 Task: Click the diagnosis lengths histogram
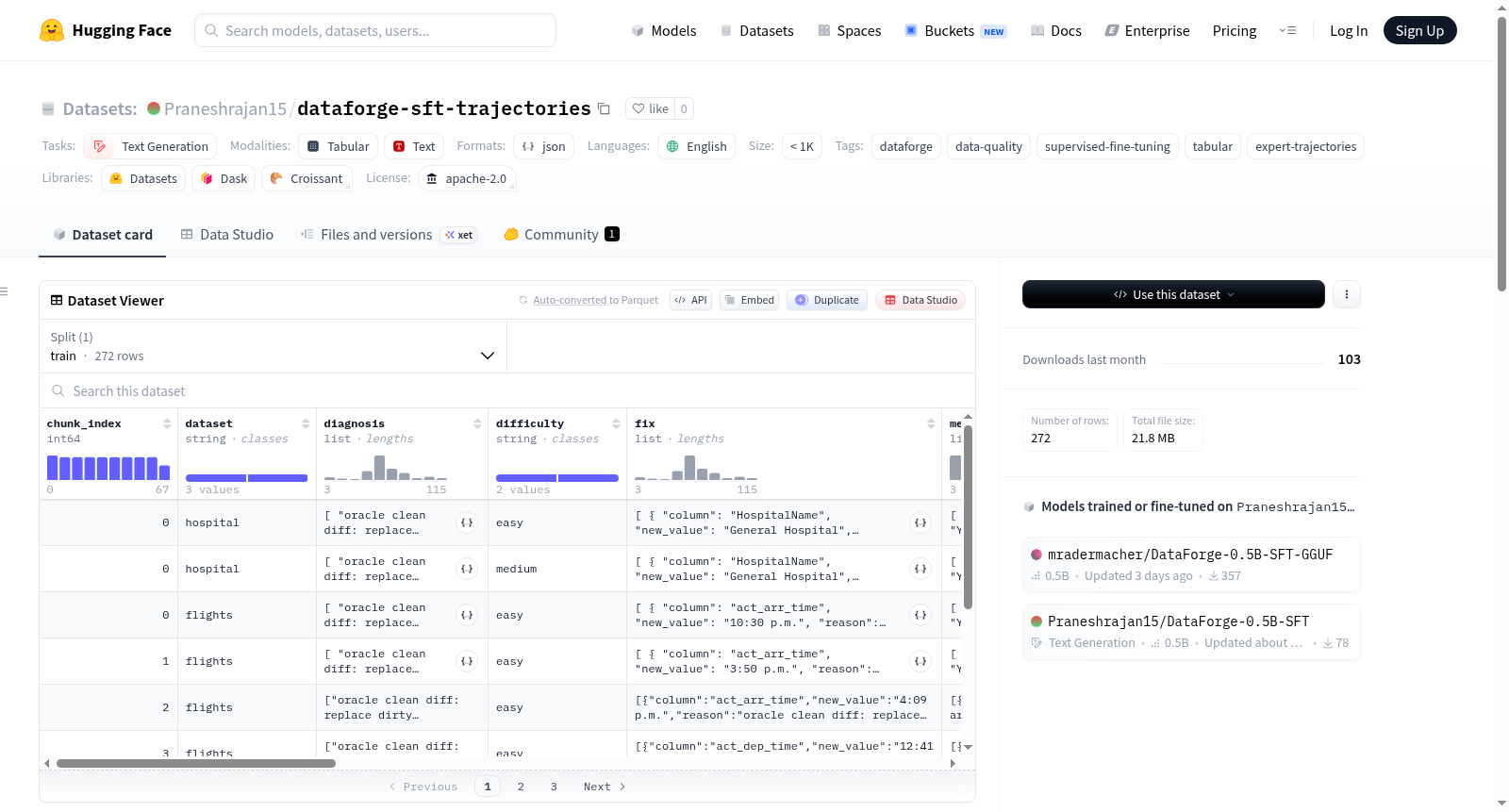pos(385,468)
